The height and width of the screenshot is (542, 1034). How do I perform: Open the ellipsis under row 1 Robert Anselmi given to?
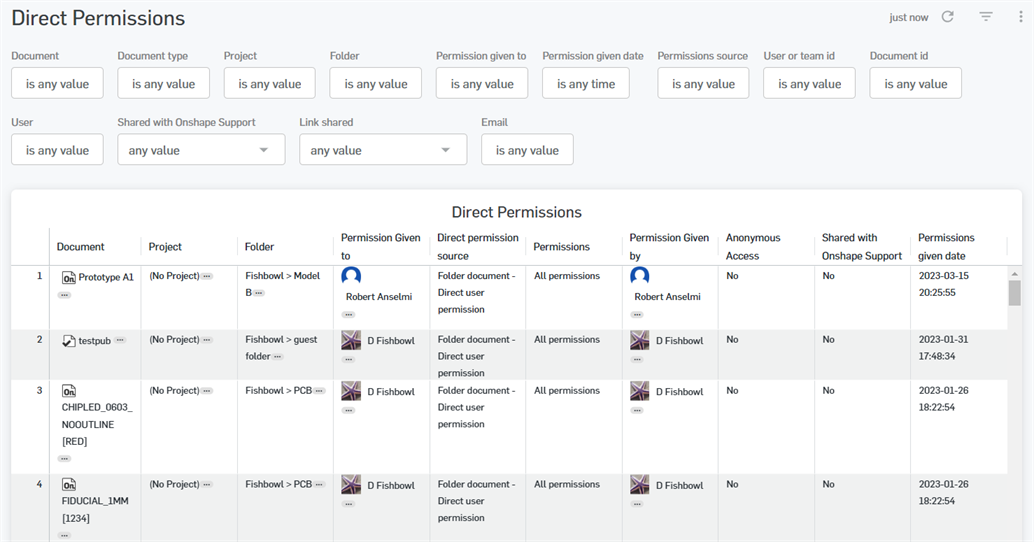point(348,315)
